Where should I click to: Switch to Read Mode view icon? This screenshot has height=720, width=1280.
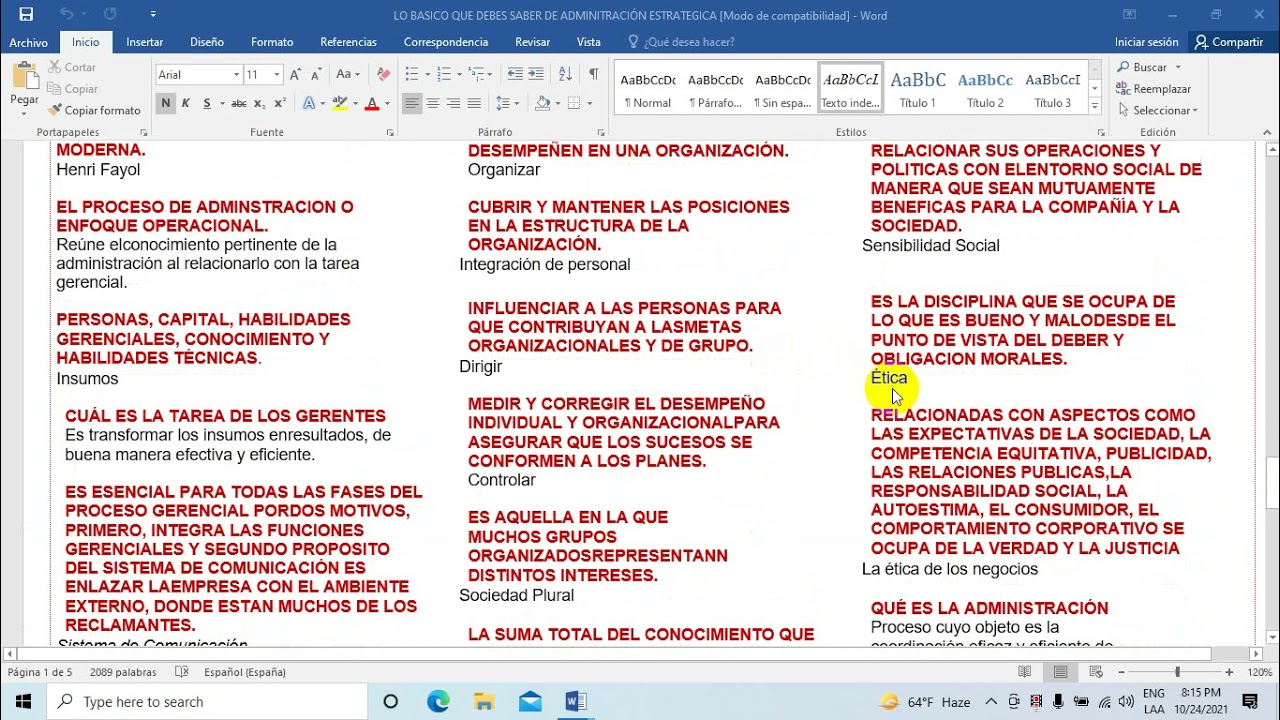coord(1025,672)
